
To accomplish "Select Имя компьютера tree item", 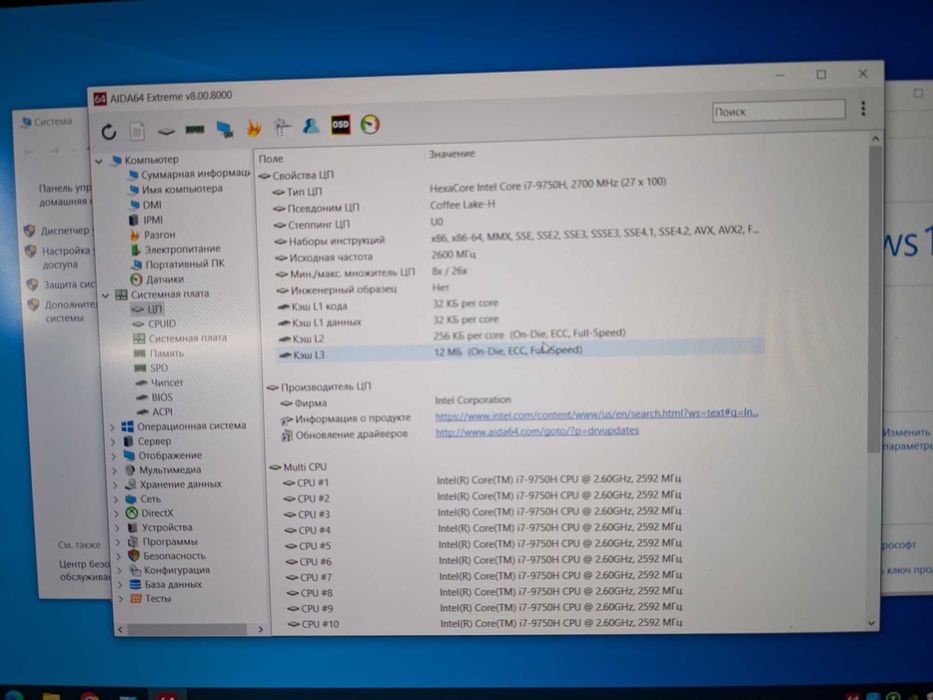I will pyautogui.click(x=176, y=189).
